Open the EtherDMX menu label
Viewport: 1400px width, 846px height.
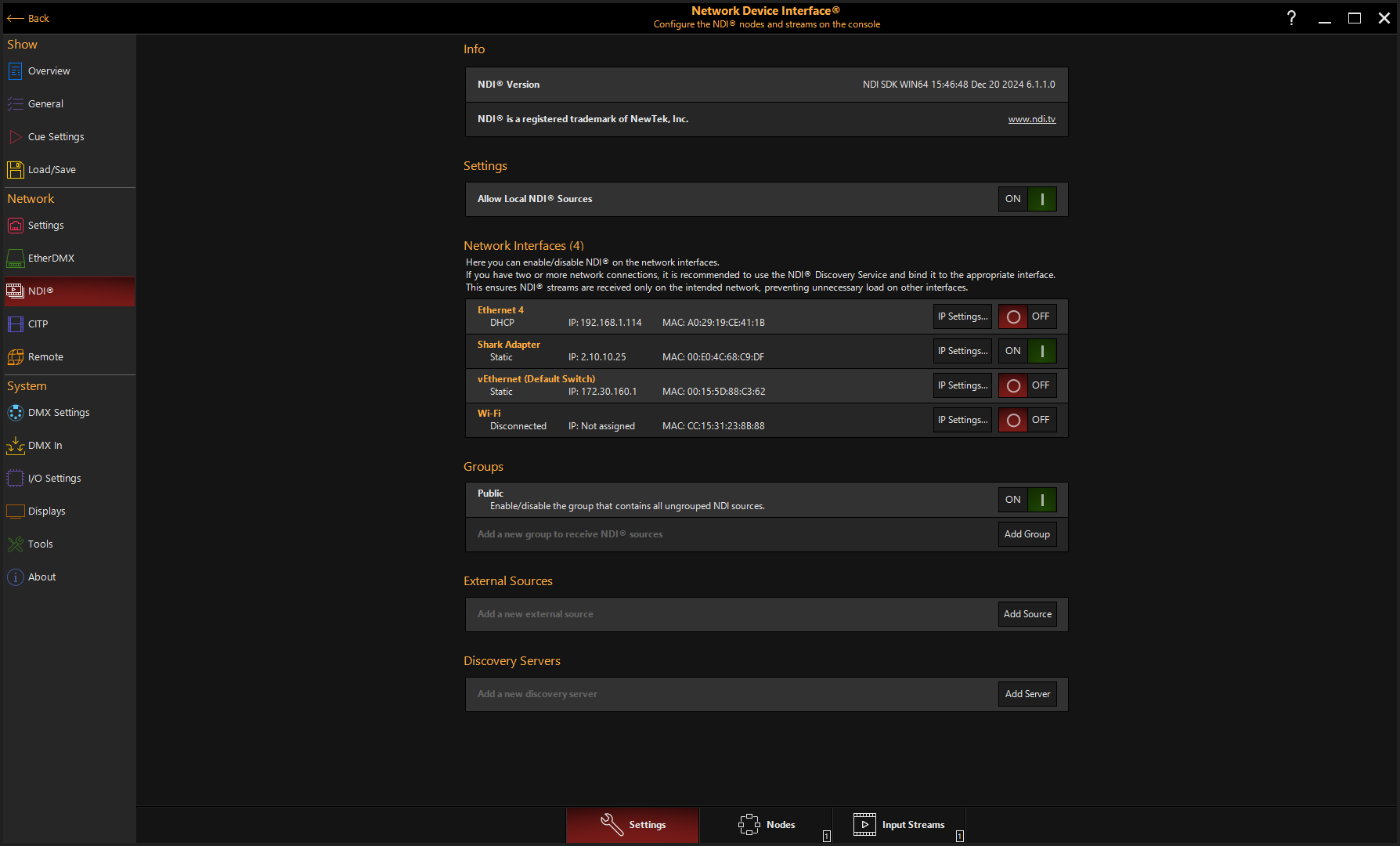coord(51,258)
